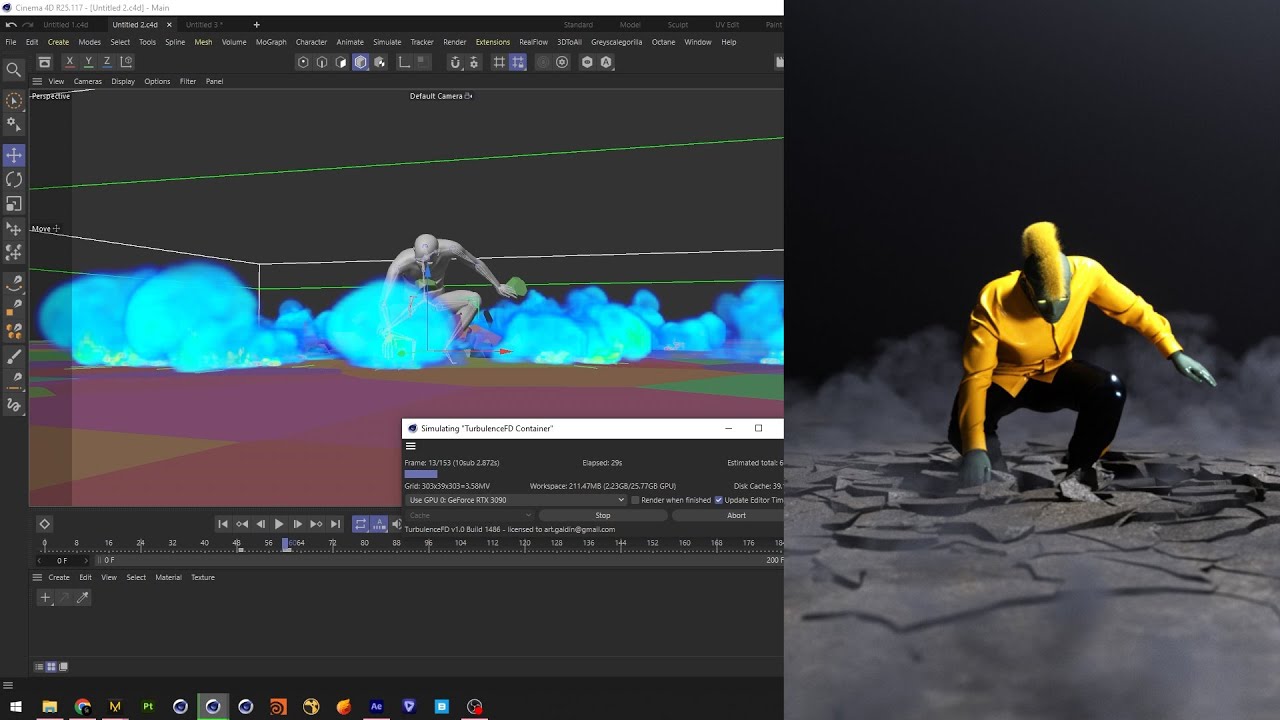Open viewport hamburger menu
This screenshot has height=720, width=1280.
[x=37, y=81]
